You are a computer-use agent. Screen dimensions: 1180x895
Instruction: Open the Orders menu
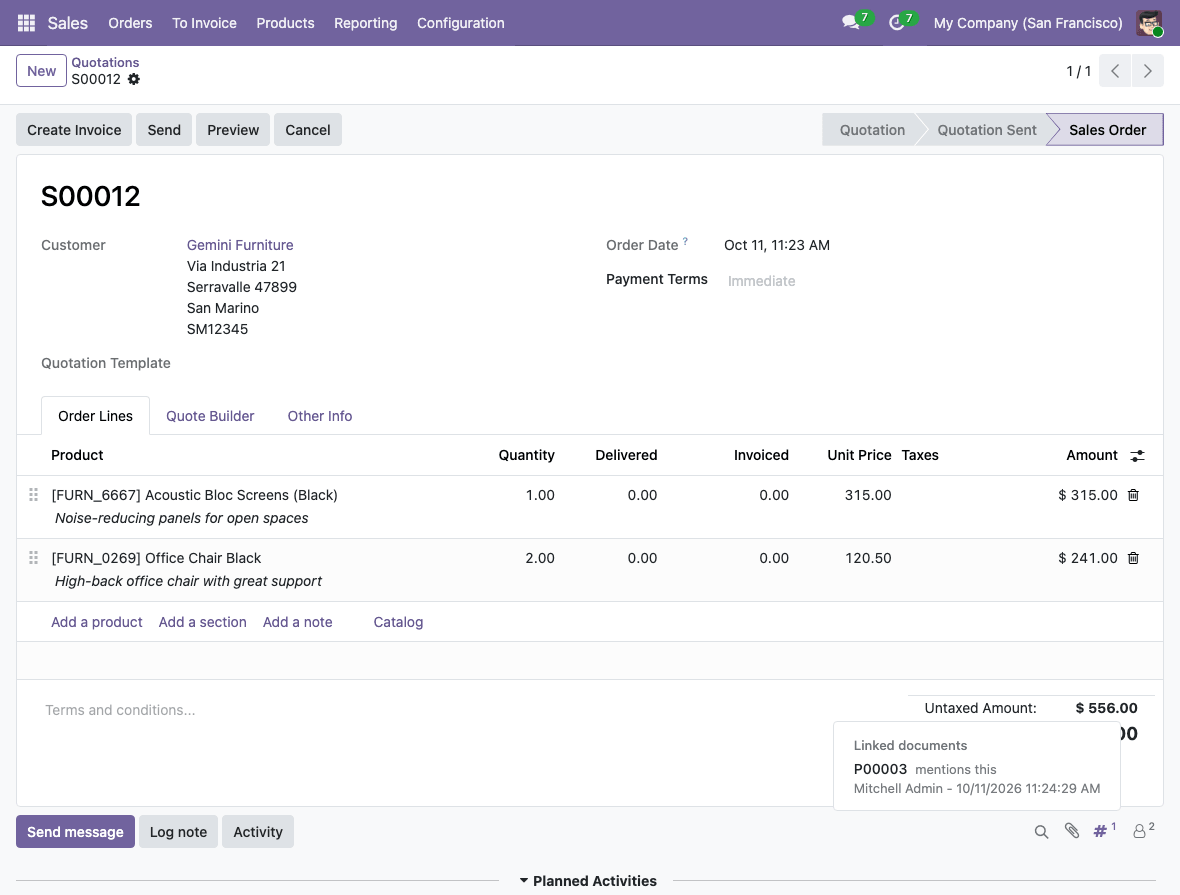click(130, 23)
